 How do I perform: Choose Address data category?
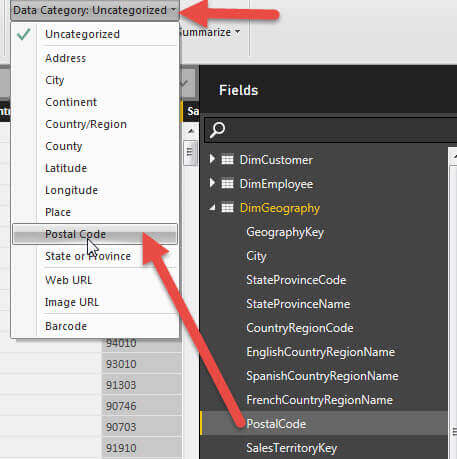click(95, 58)
